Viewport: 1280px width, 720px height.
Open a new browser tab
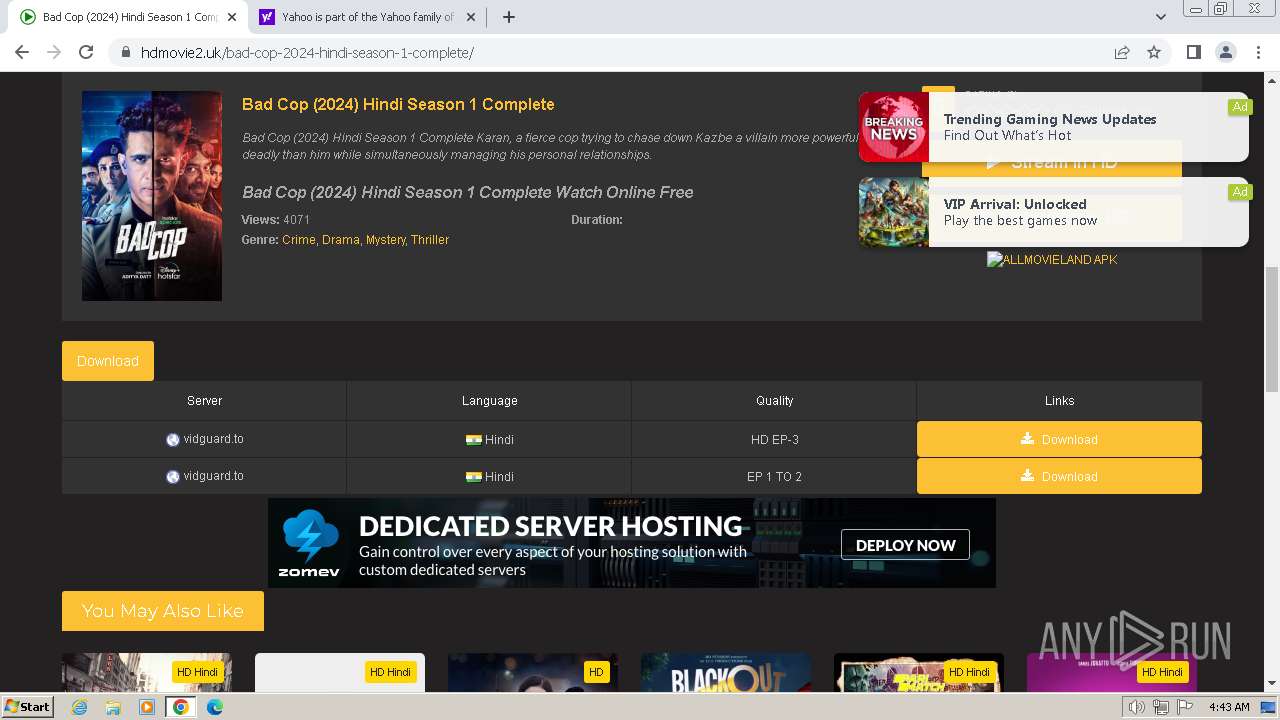tap(508, 17)
